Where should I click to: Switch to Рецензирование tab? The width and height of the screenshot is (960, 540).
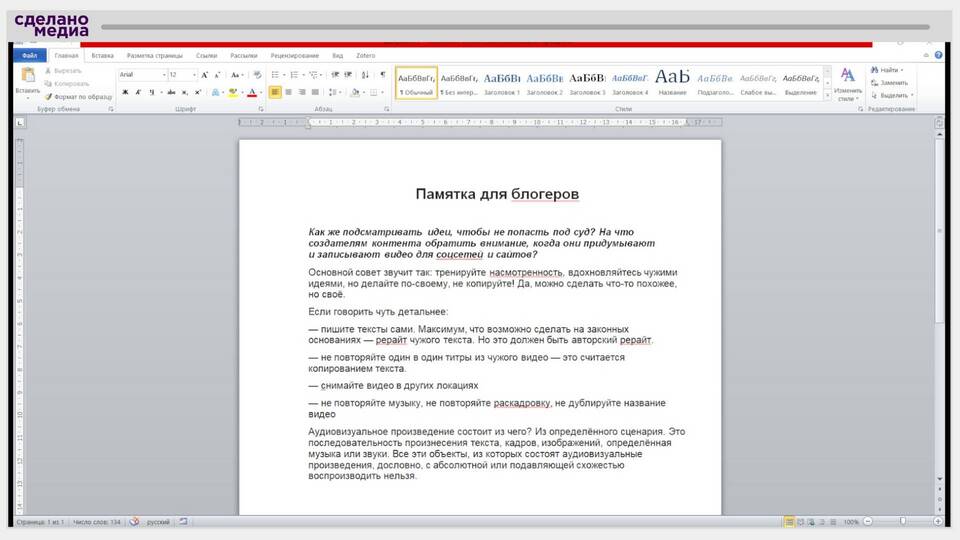294,56
